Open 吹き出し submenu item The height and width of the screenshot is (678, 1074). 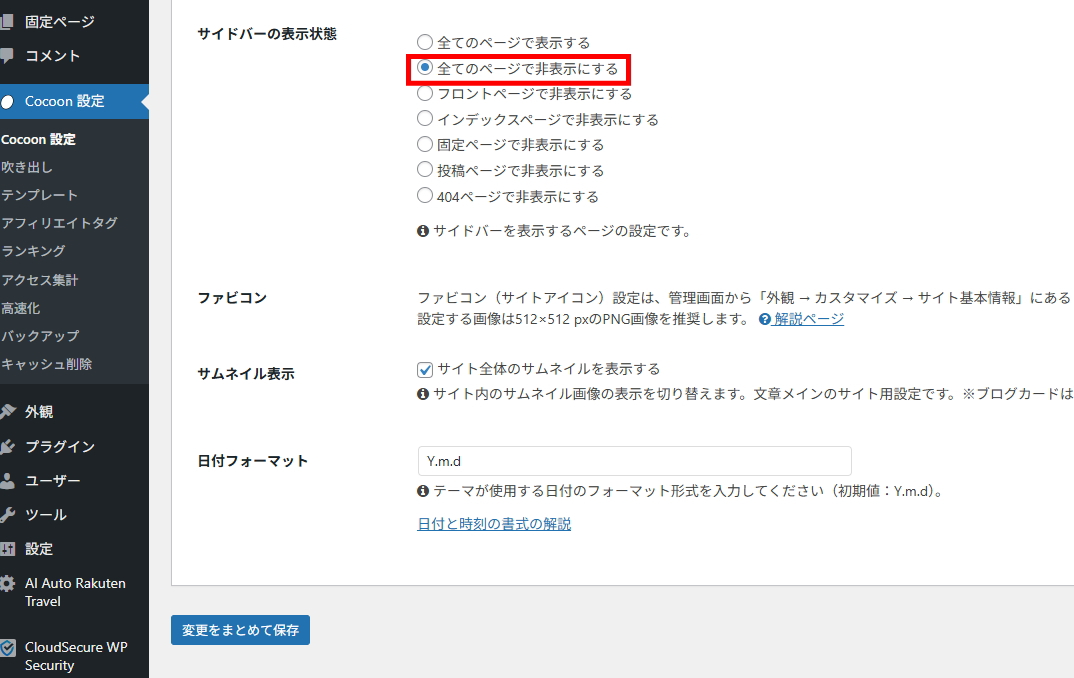coord(27,167)
